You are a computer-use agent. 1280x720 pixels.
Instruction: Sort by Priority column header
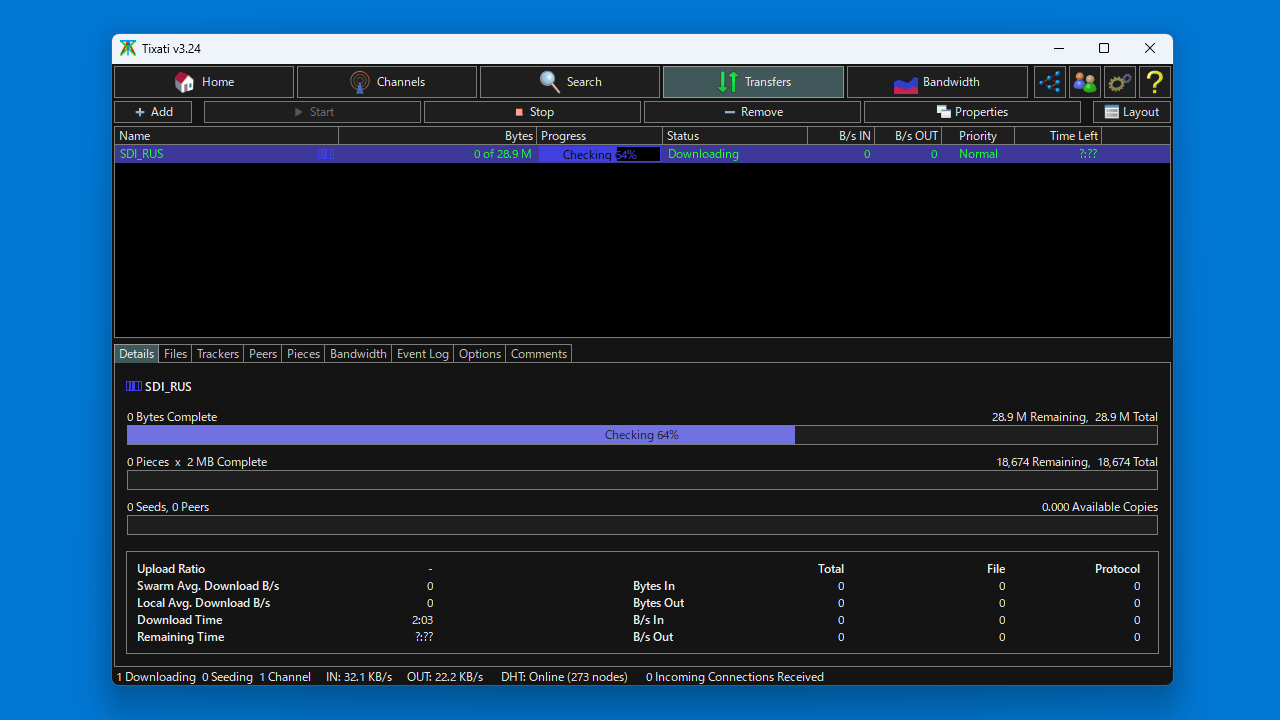pos(978,136)
